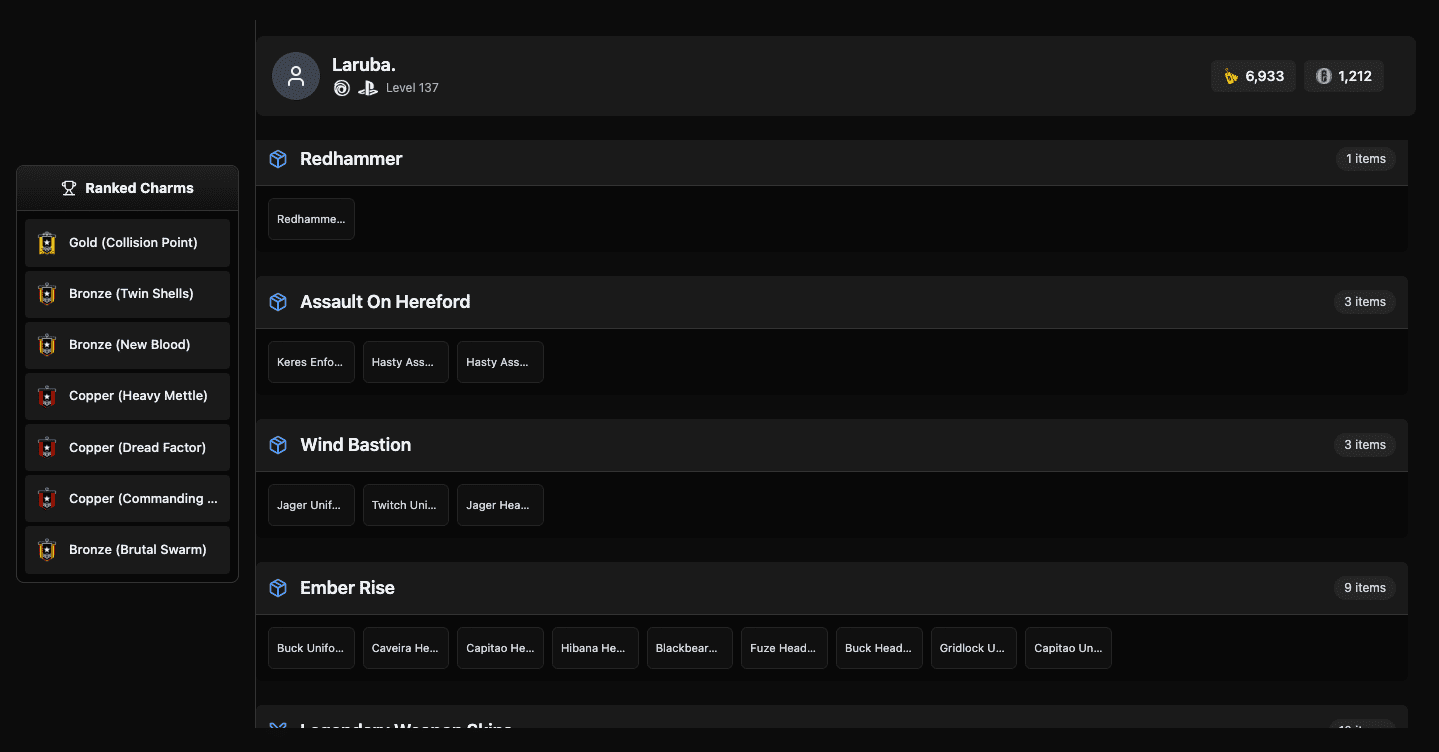
Task: Click the user profile avatar icon
Action: 295,76
